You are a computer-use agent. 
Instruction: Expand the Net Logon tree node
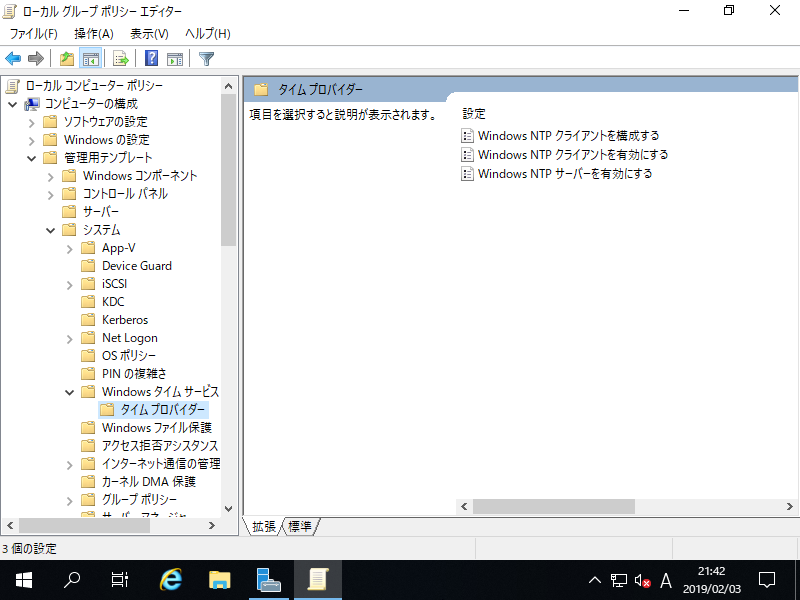(68, 337)
